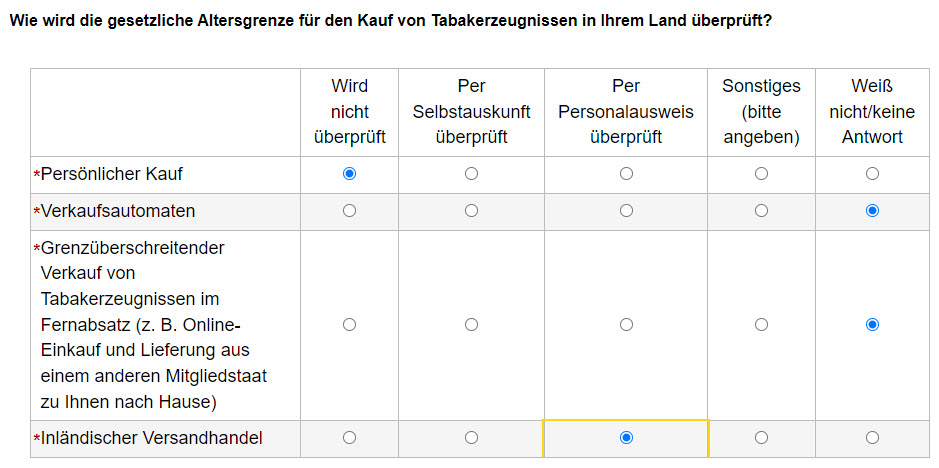
Task: Pick 'Per Personalausweis überprüft' for Verkaufsautomaten
Action: [626, 211]
